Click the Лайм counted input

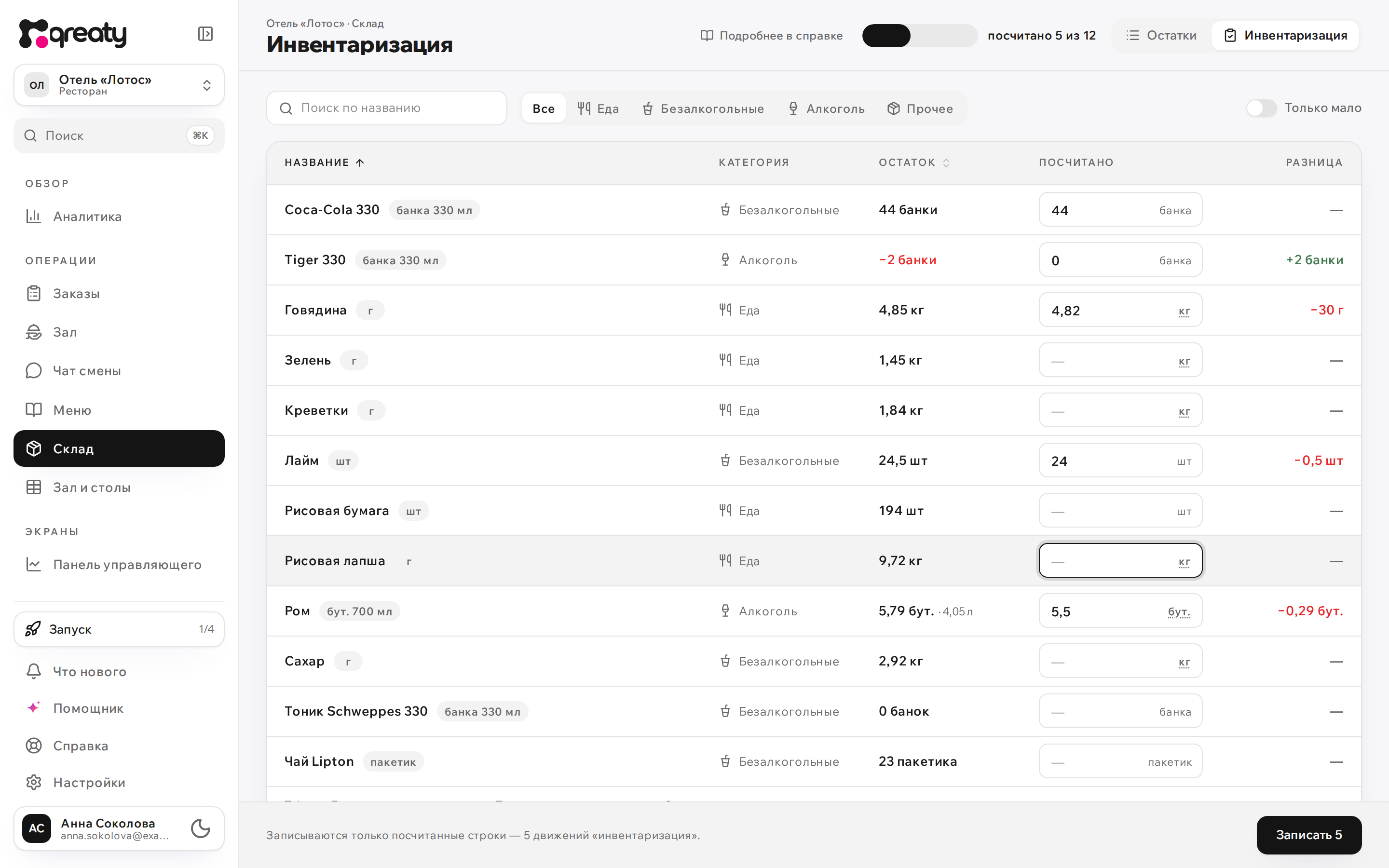[1120, 461]
